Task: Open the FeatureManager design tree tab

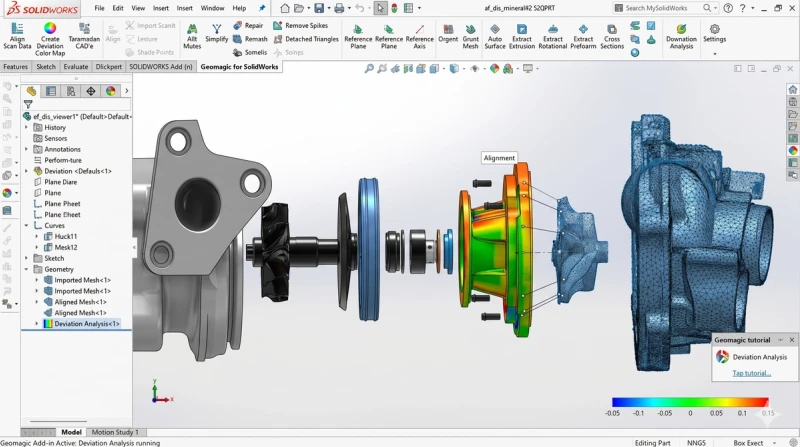Action: pyautogui.click(x=31, y=91)
